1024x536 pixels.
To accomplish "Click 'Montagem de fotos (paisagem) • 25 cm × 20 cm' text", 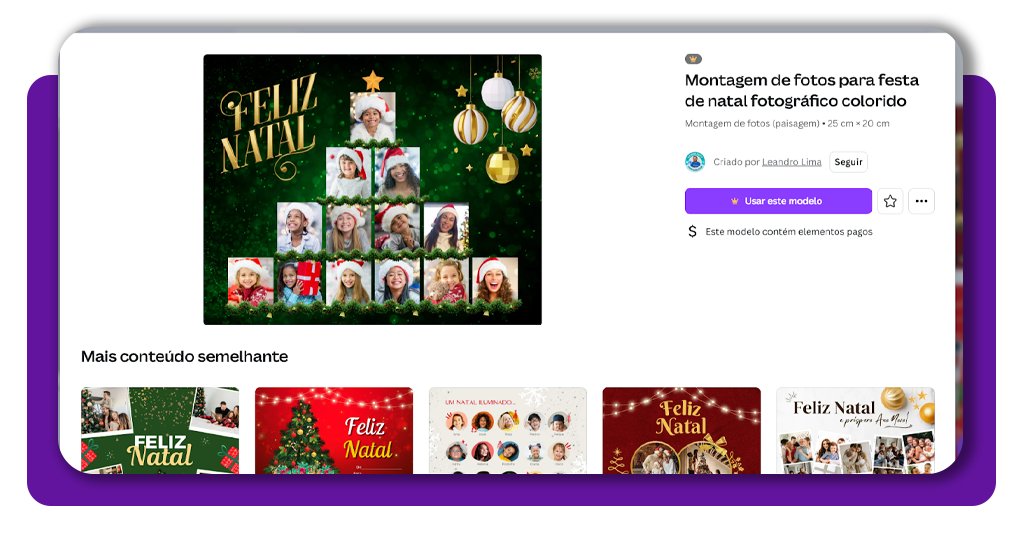I will [x=787, y=123].
